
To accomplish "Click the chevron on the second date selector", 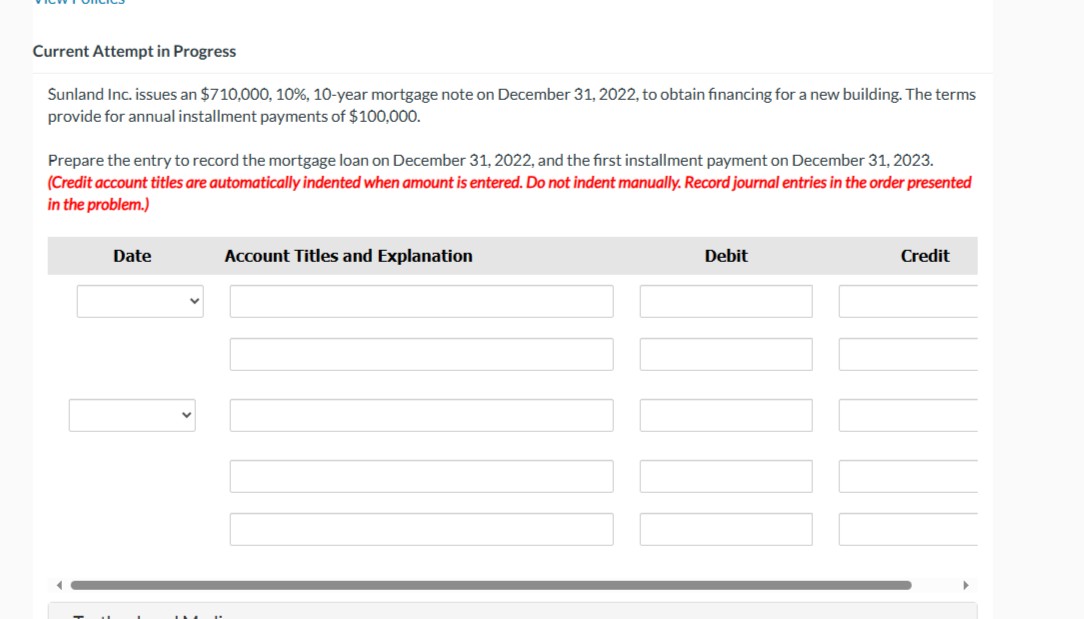I will coord(185,414).
